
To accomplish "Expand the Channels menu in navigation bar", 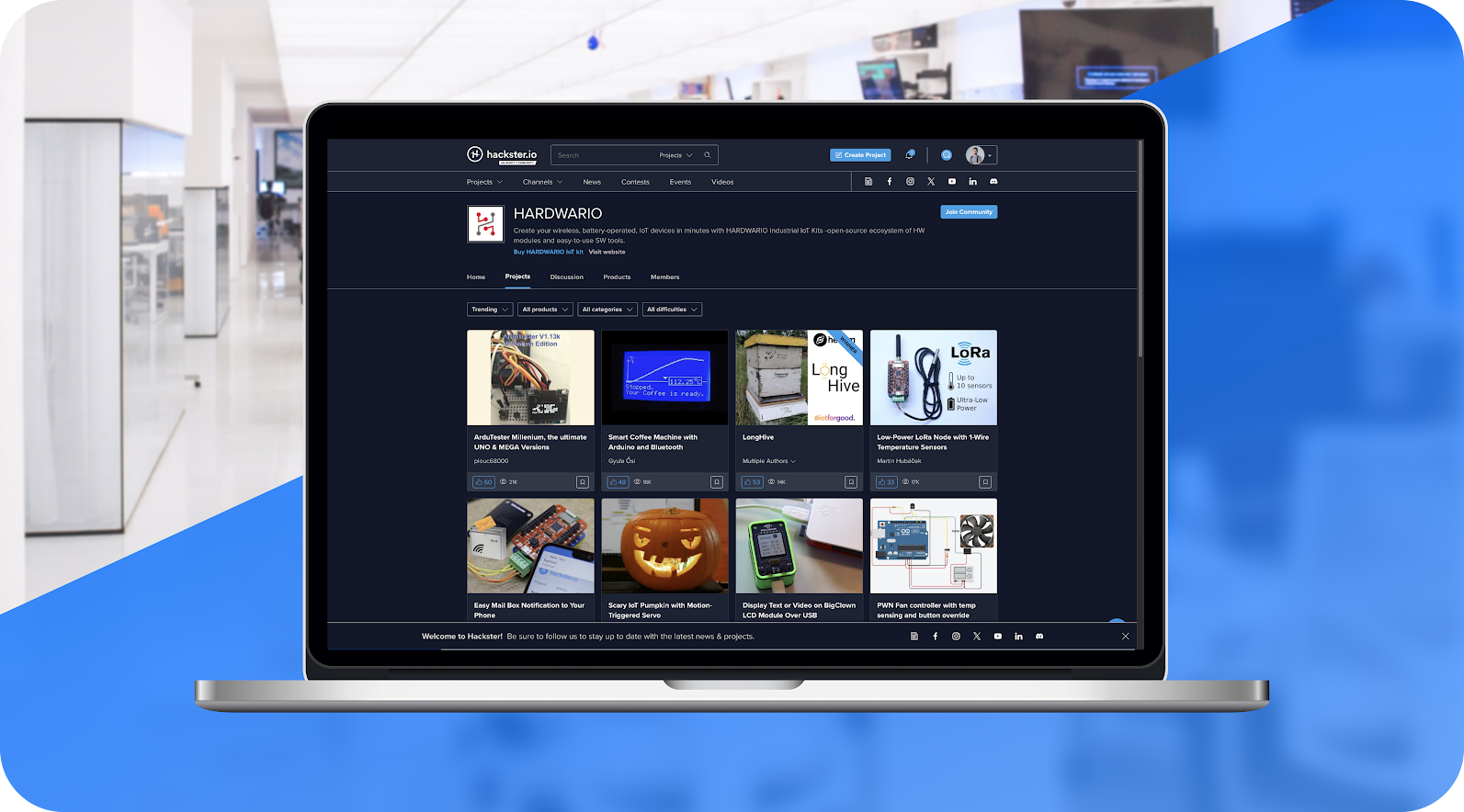I will 542,182.
